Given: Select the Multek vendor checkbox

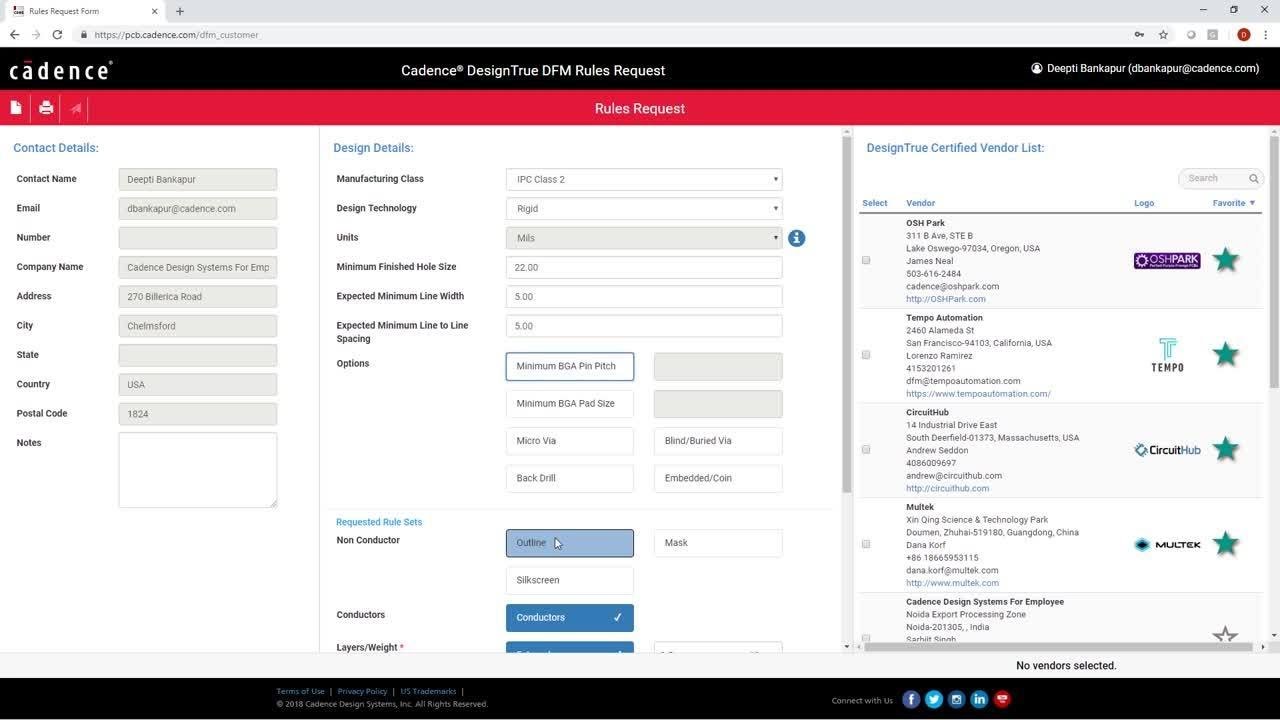Looking at the screenshot, I should pos(866,544).
